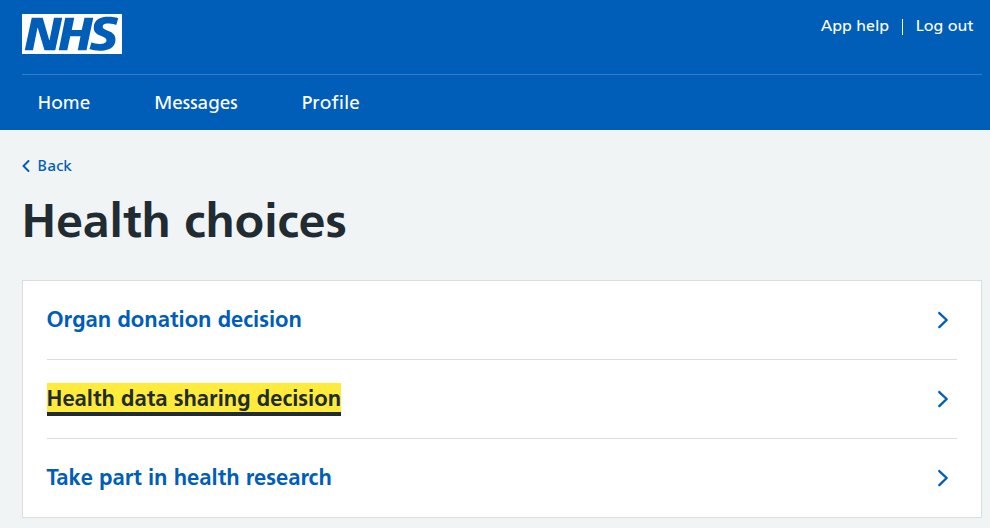Switch to the Profile tab
The height and width of the screenshot is (528, 990).
[330, 102]
